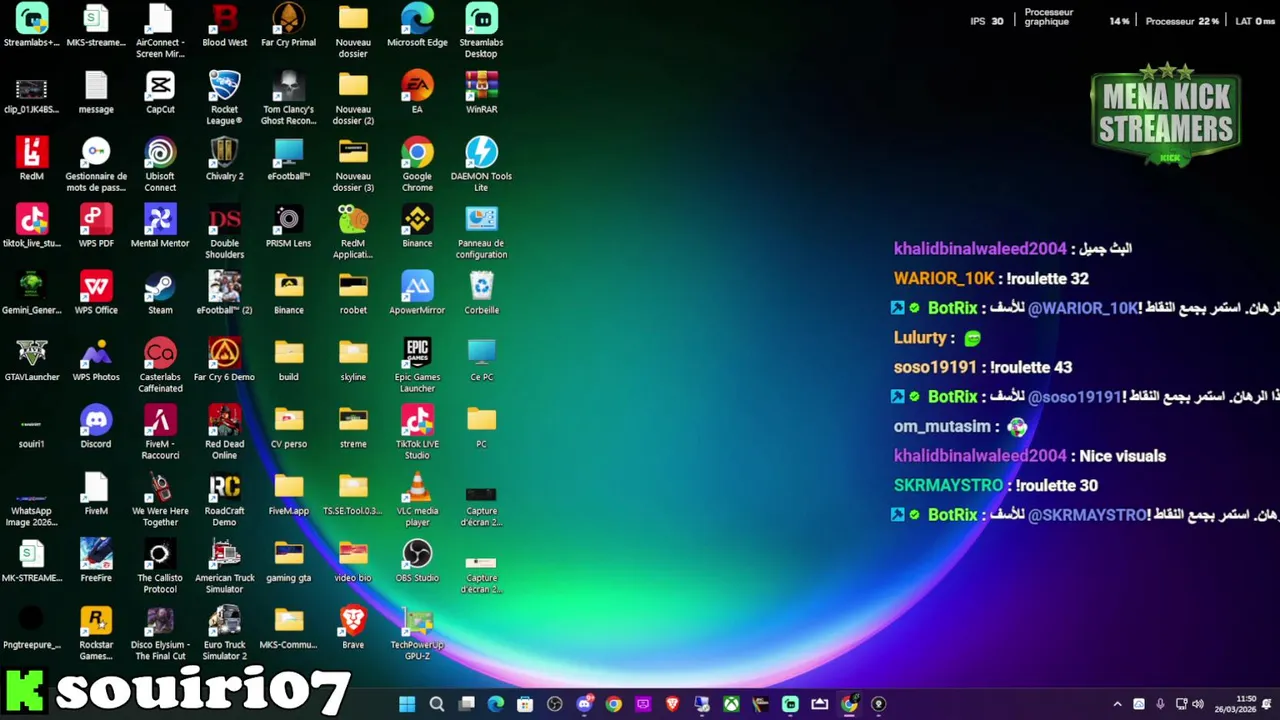Launch Red Dead Online shortcut
The image size is (1280, 720).
(x=224, y=434)
